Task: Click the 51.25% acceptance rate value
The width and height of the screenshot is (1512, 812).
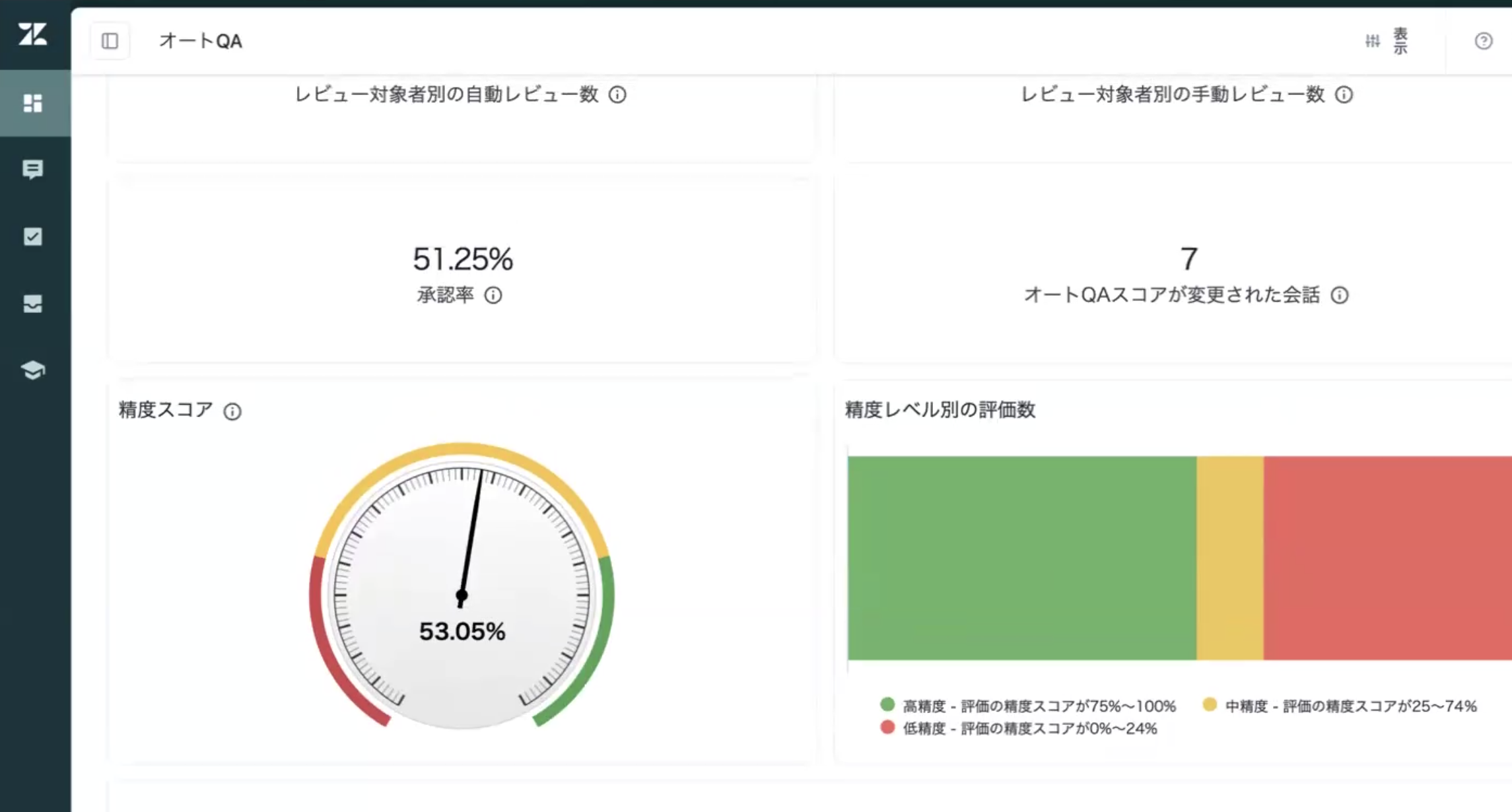Action: click(463, 259)
